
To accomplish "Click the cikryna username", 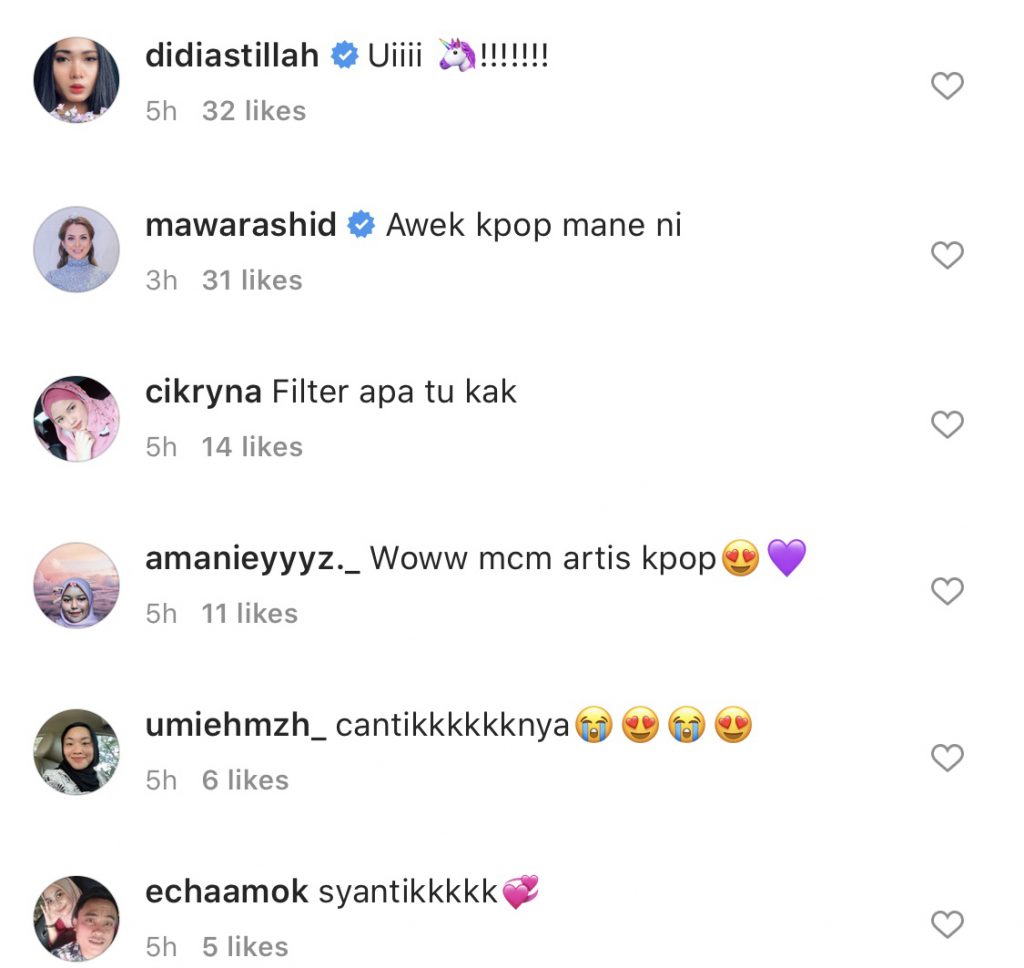I will [204, 392].
